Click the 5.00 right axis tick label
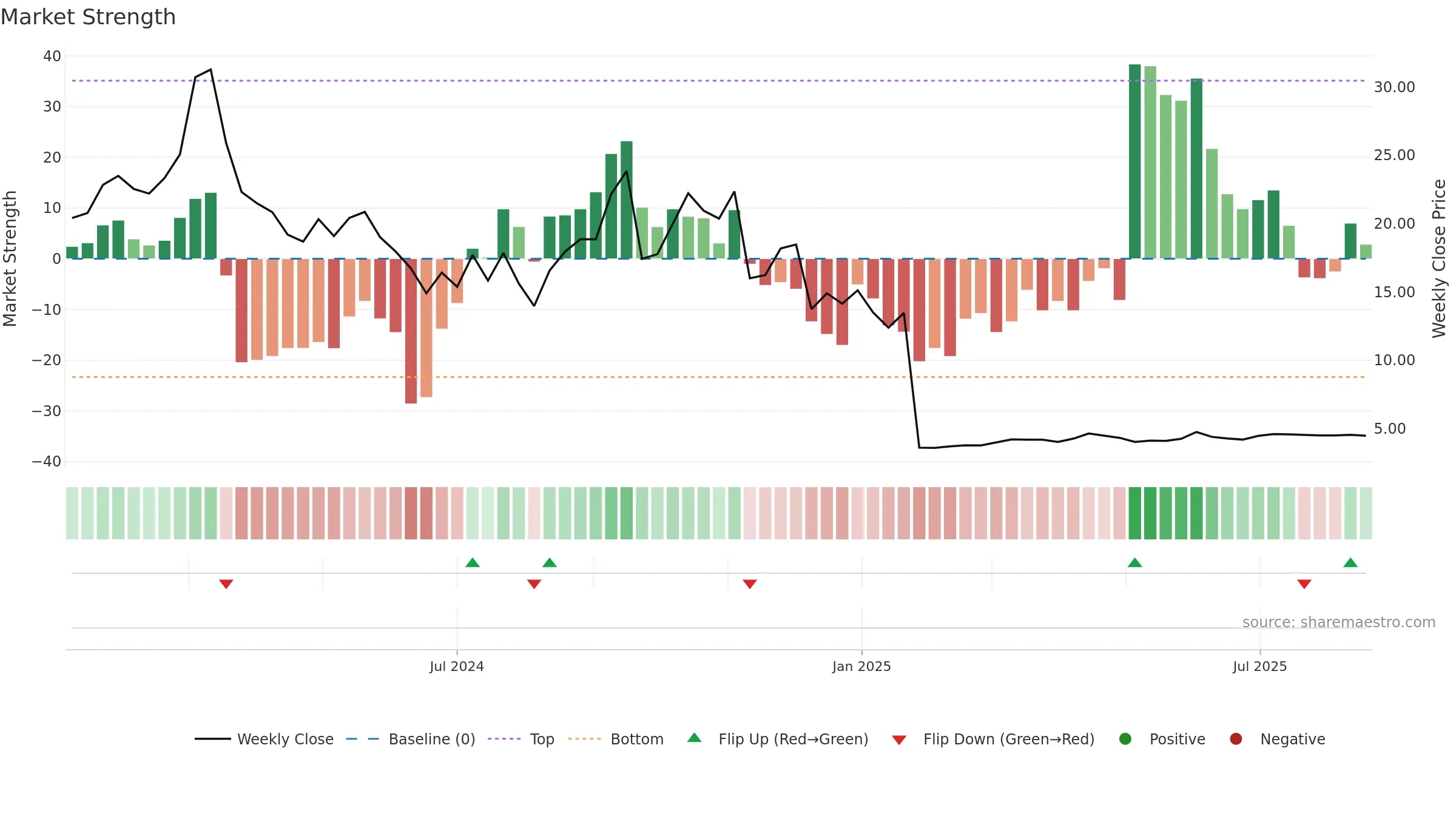This screenshot has width=1456, height=819. point(1389,429)
